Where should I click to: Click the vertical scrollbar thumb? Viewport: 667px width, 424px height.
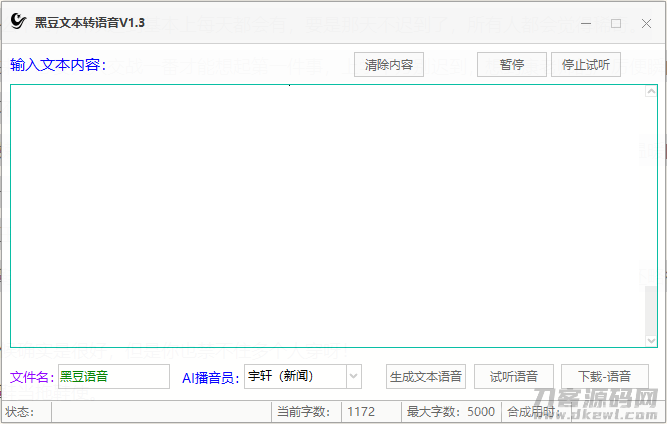[651, 310]
